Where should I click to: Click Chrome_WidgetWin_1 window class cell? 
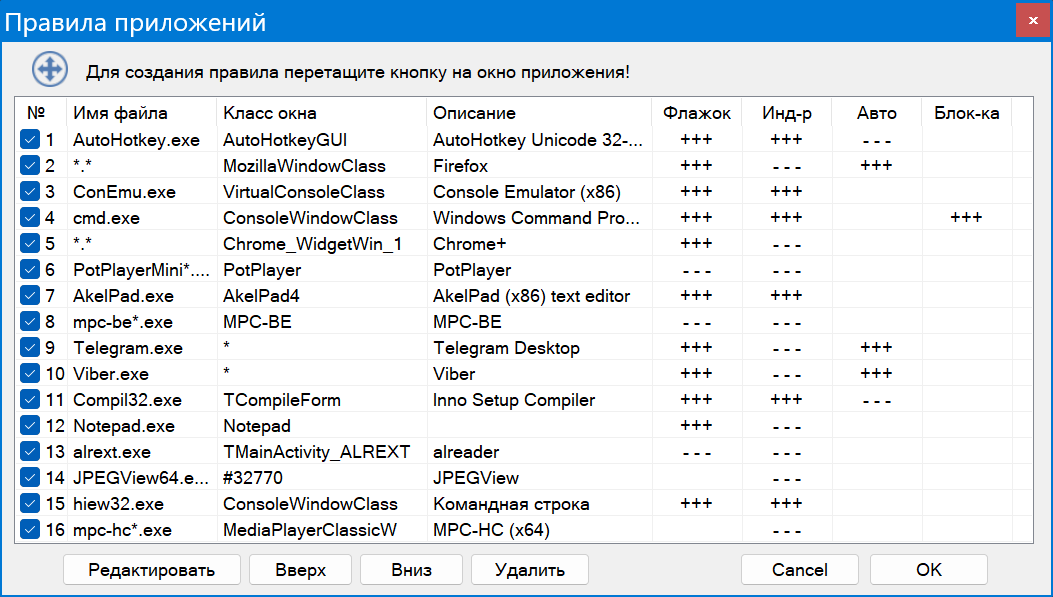312,244
